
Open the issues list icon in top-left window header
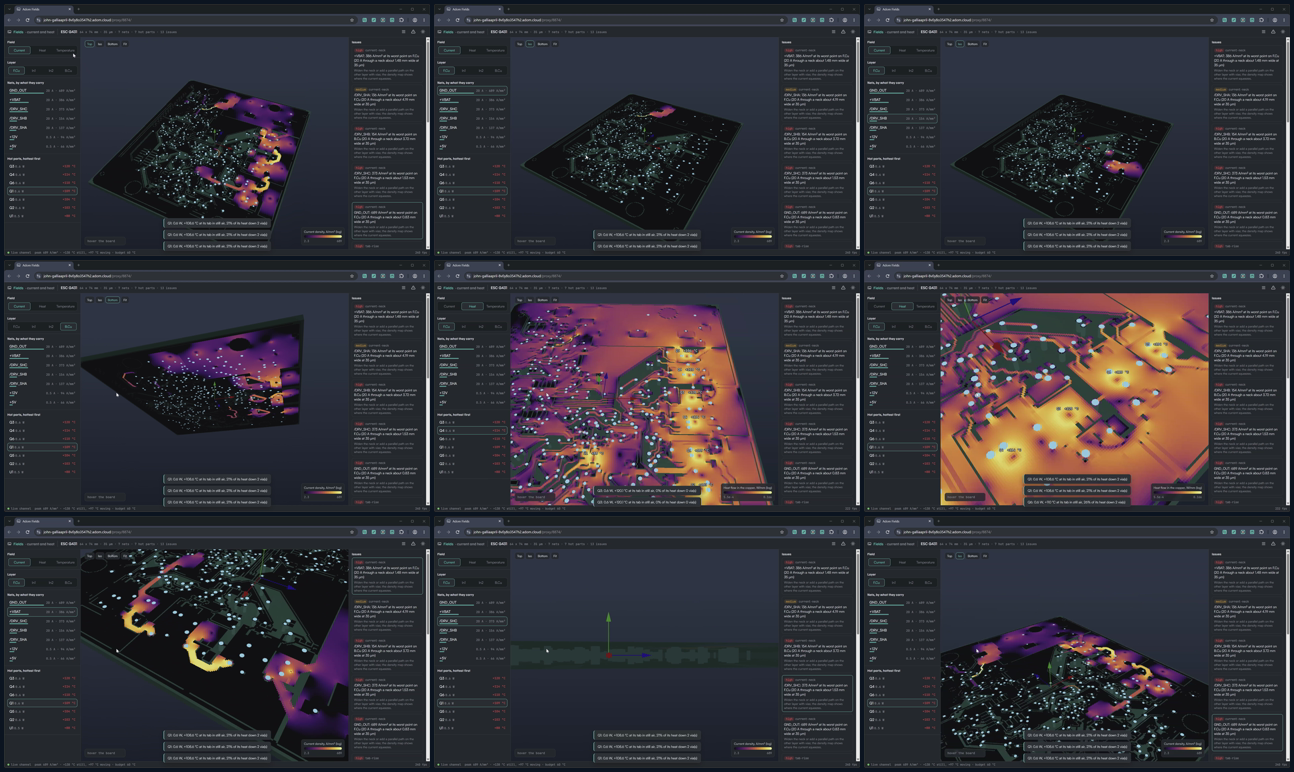[404, 32]
